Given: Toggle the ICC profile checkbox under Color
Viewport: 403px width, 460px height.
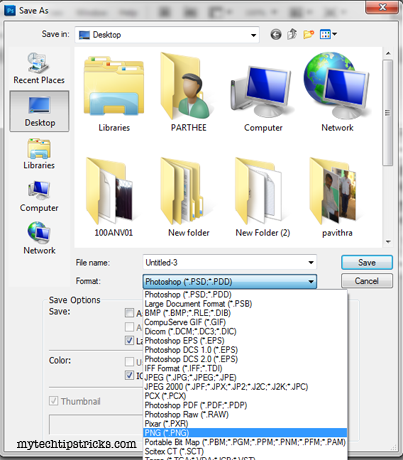Looking at the screenshot, I should coord(129,375).
